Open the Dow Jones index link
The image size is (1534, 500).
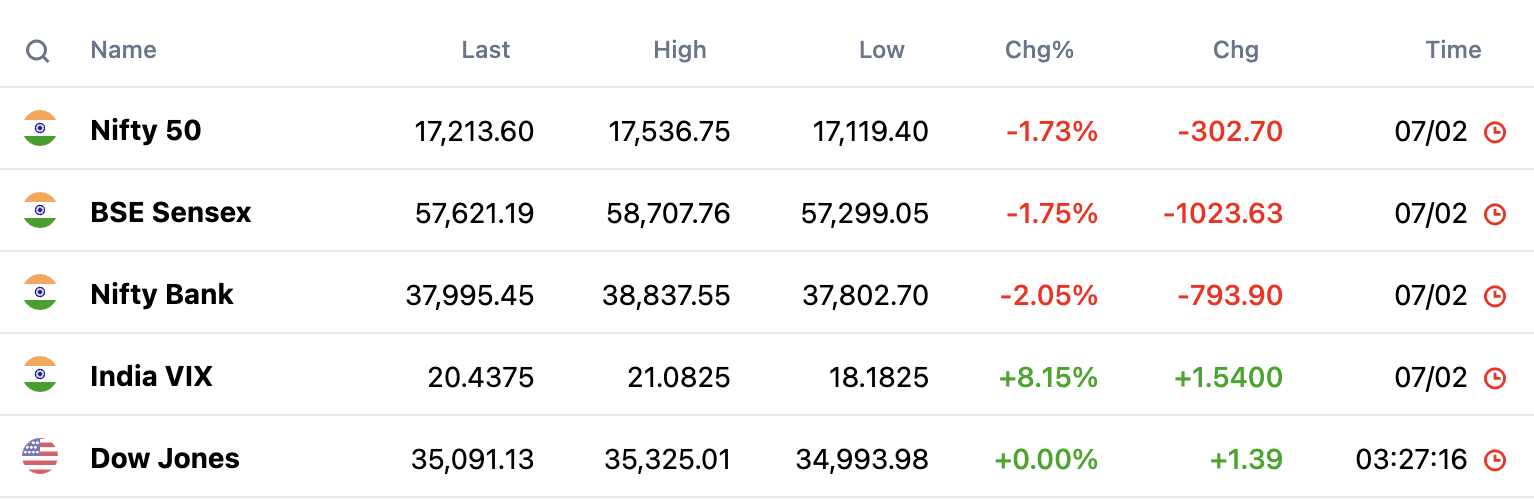click(x=165, y=458)
